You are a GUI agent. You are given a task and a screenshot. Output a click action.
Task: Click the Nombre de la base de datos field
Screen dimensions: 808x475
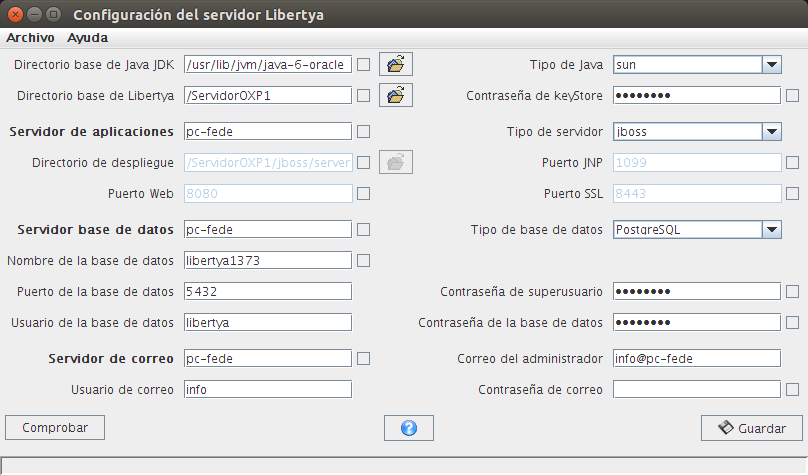point(268,261)
